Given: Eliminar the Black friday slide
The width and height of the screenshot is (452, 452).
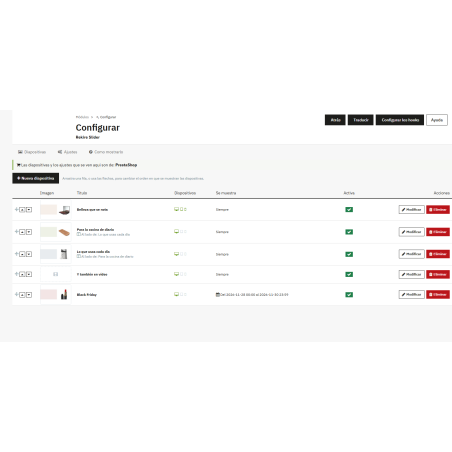Looking at the screenshot, I should 438,295.
